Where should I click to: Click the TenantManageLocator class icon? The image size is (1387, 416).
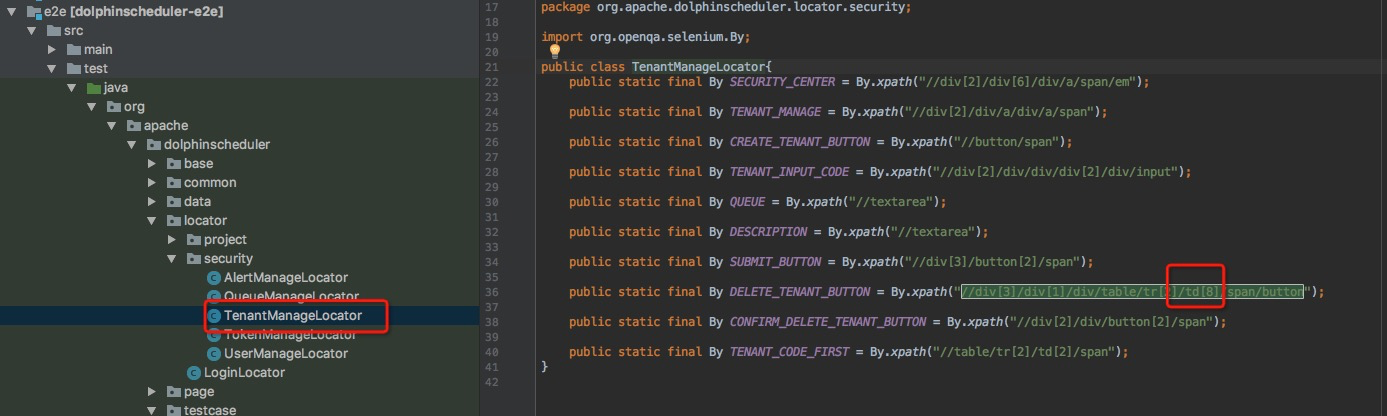(x=213, y=315)
